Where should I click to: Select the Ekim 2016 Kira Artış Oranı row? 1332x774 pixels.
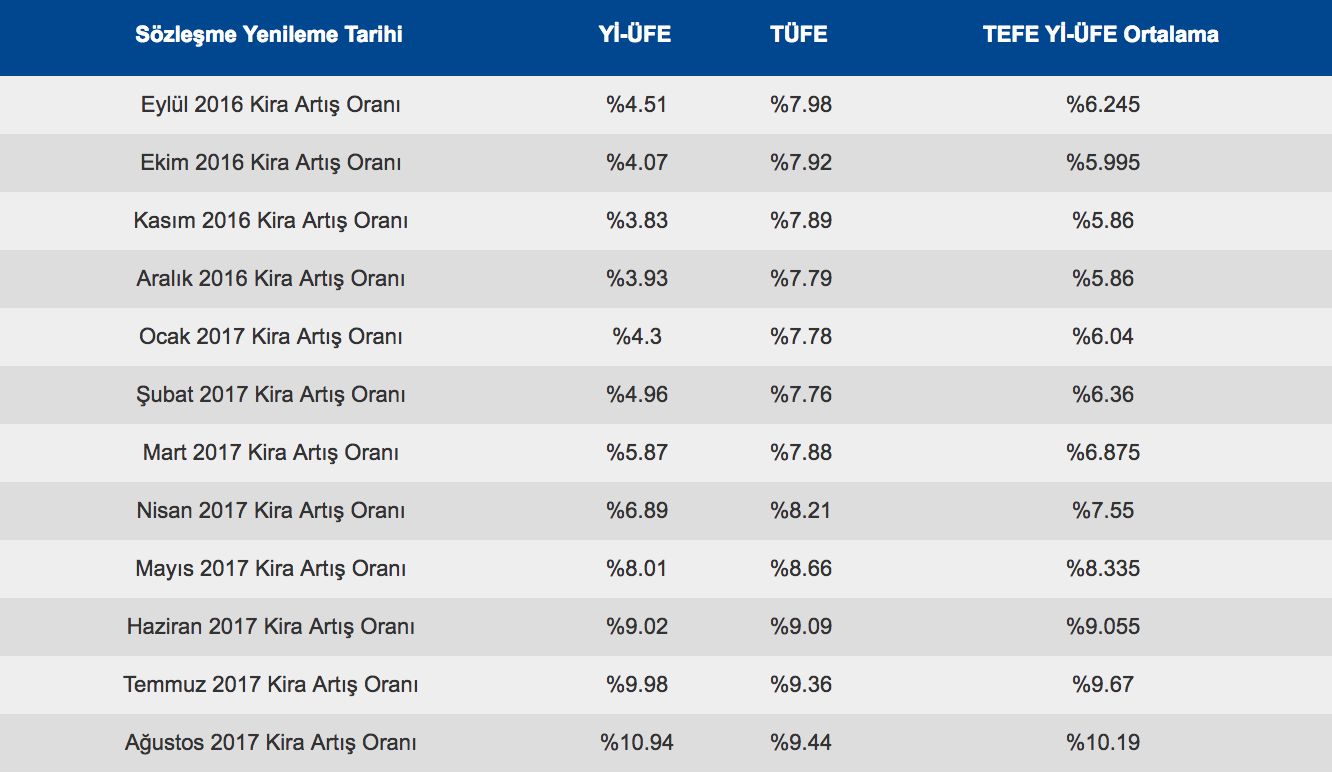tap(271, 163)
